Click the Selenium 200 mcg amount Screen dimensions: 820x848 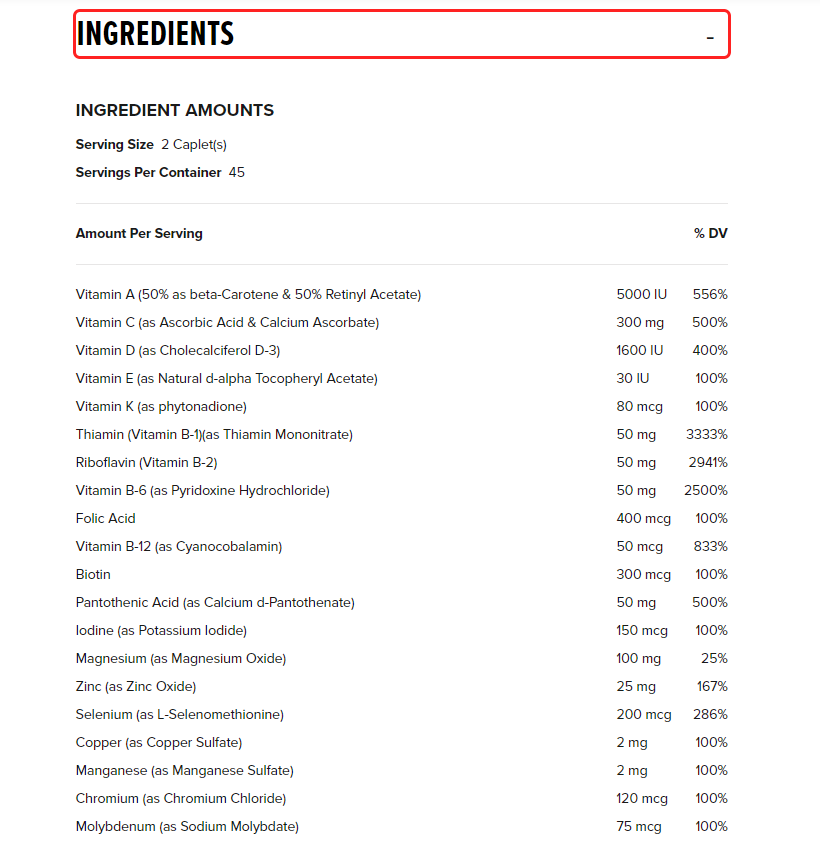(644, 715)
